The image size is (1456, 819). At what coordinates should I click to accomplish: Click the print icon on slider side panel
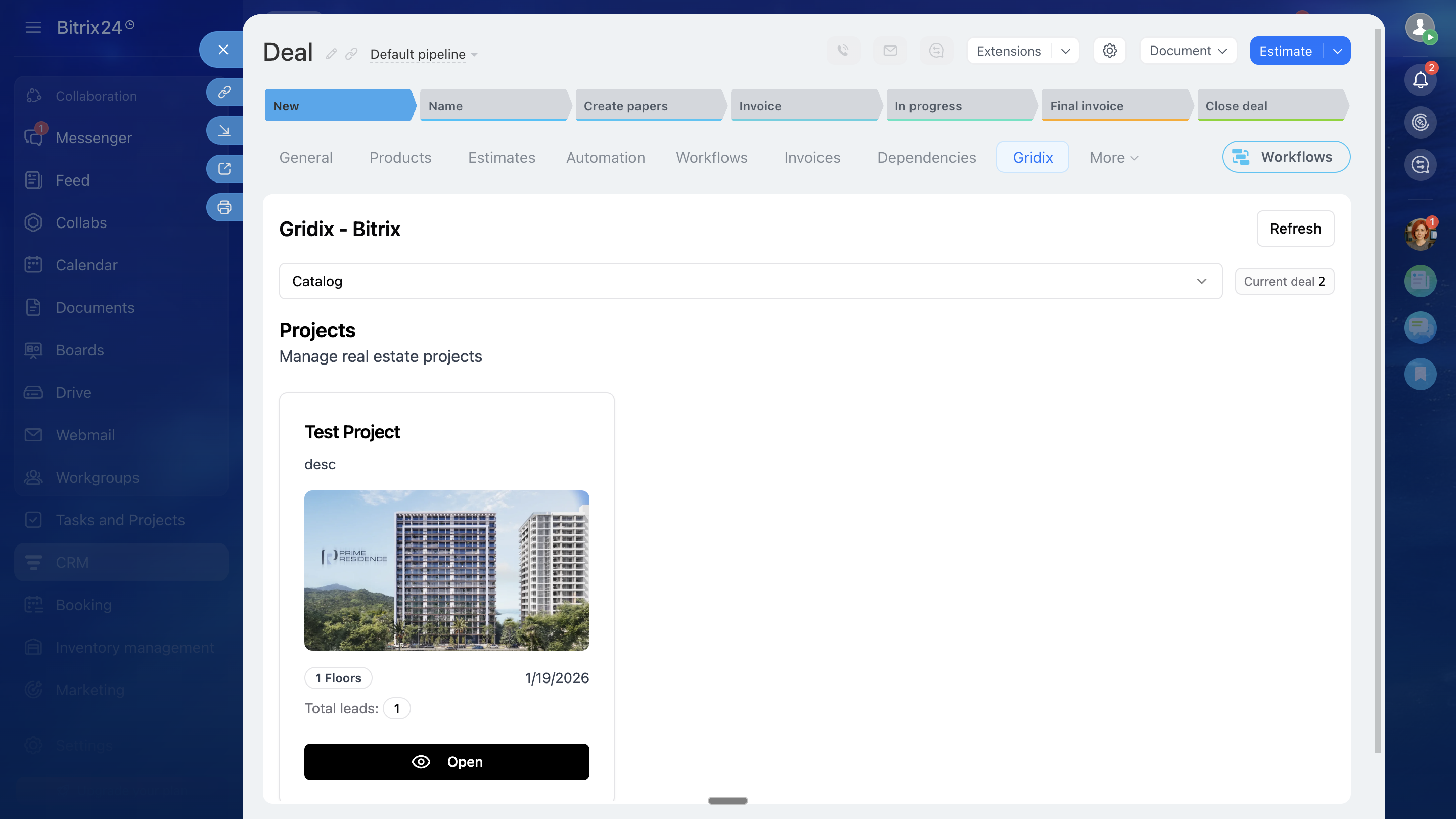pyautogui.click(x=224, y=207)
